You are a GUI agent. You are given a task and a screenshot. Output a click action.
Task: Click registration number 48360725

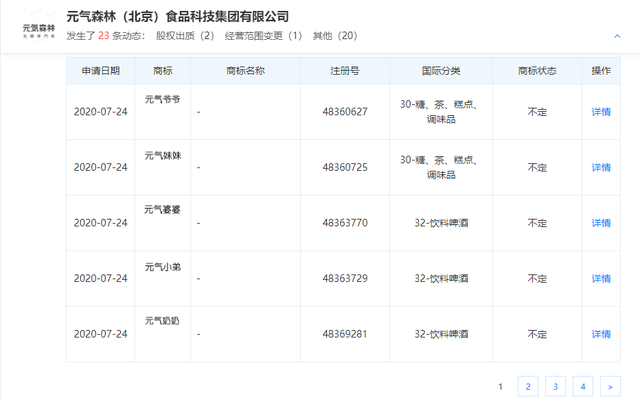pos(345,167)
